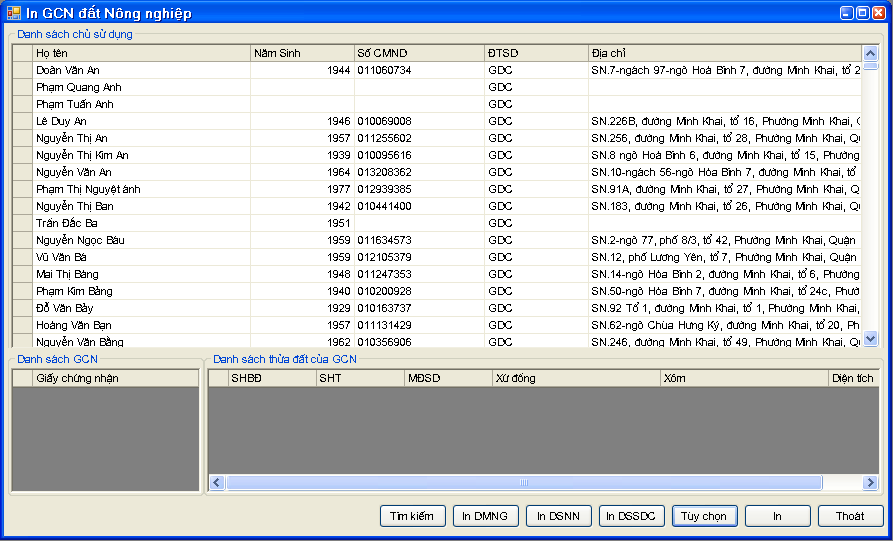Click the Giấy chứng nhận column header
The width and height of the screenshot is (893, 541).
(x=115, y=378)
